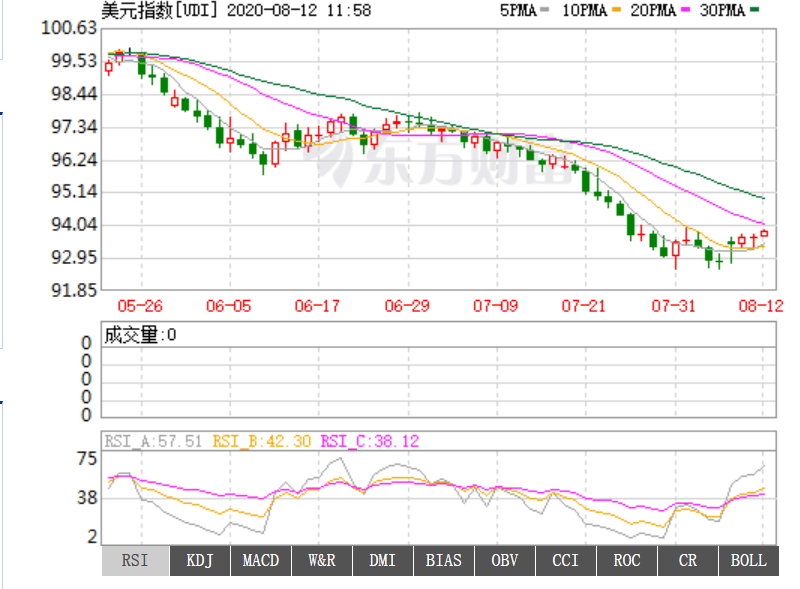
Task: Switch to the KDJ indicator tab
Action: 200,560
